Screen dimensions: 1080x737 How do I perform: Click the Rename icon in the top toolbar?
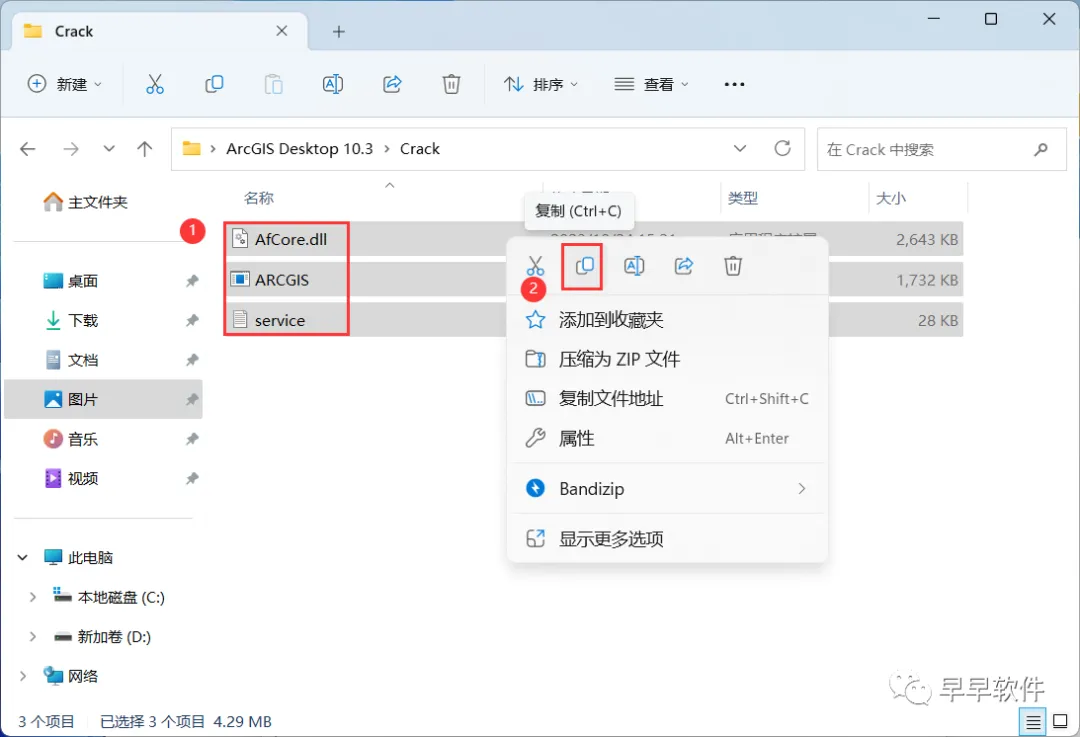pyautogui.click(x=333, y=84)
